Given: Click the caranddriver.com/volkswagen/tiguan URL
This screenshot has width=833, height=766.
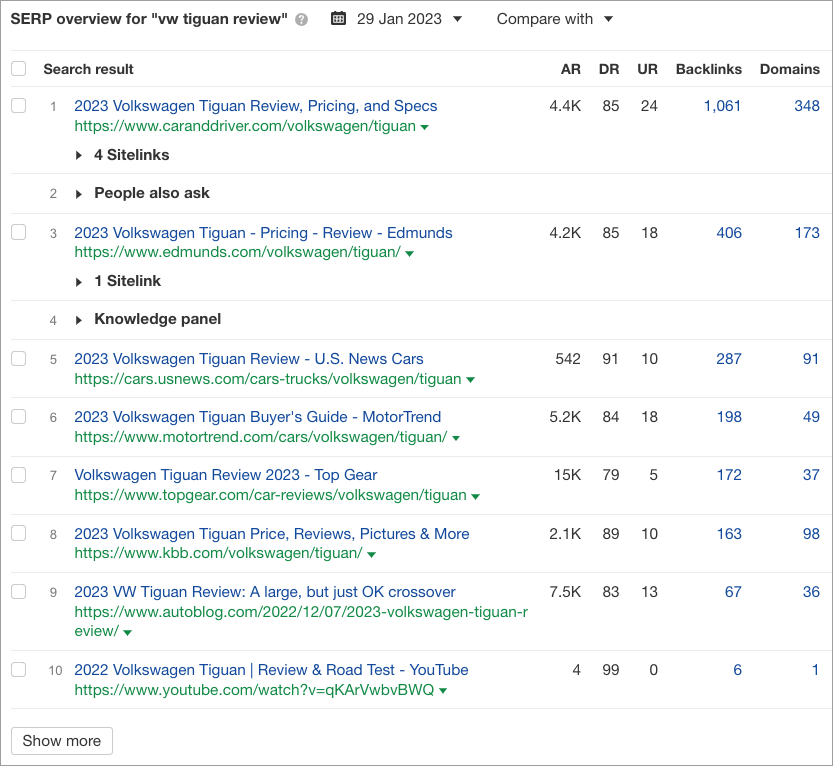Looking at the screenshot, I should coord(245,126).
